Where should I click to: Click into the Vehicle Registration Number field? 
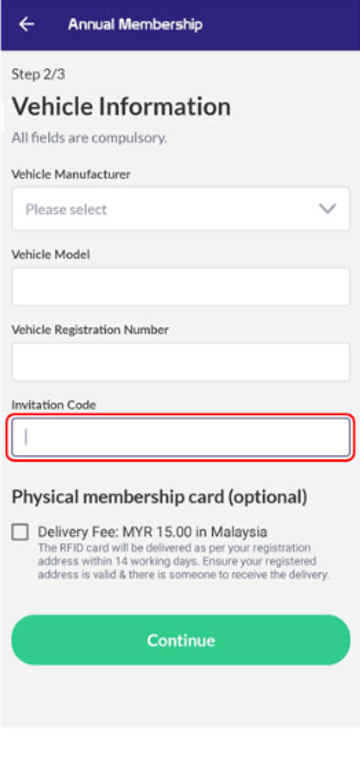(x=181, y=362)
